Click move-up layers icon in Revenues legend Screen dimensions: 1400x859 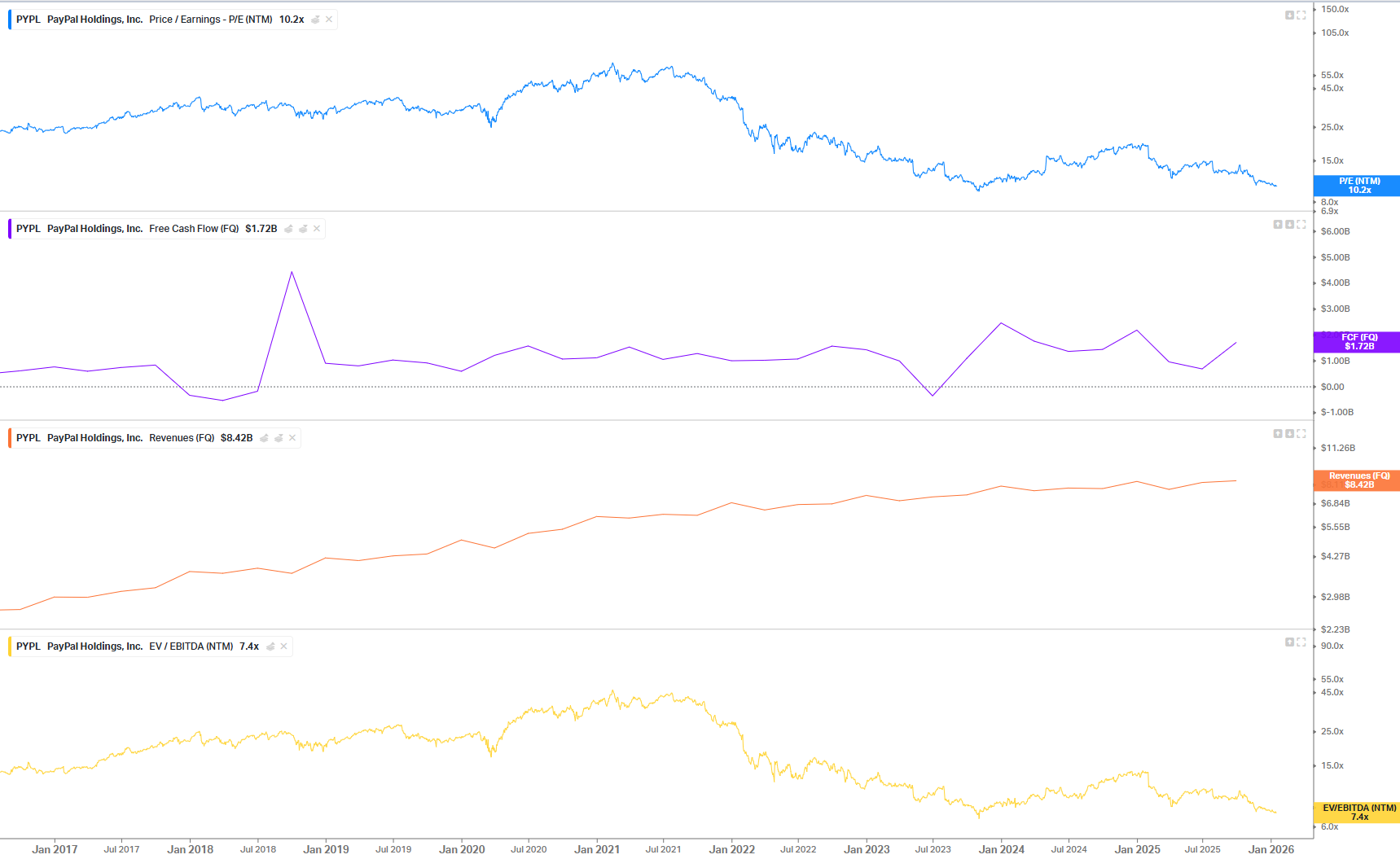click(x=264, y=438)
